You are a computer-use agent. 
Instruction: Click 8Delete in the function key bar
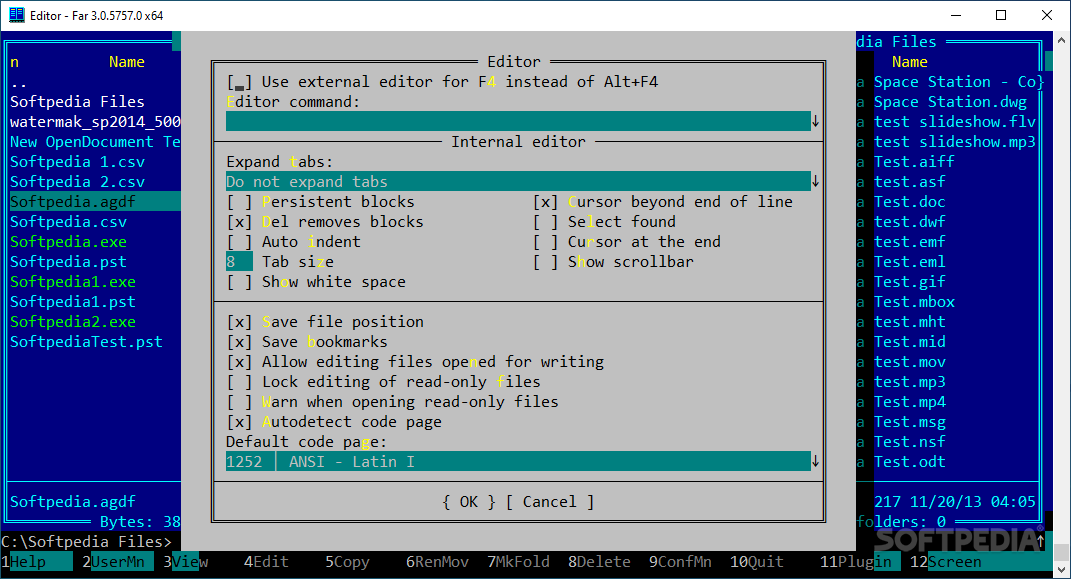pos(599,562)
